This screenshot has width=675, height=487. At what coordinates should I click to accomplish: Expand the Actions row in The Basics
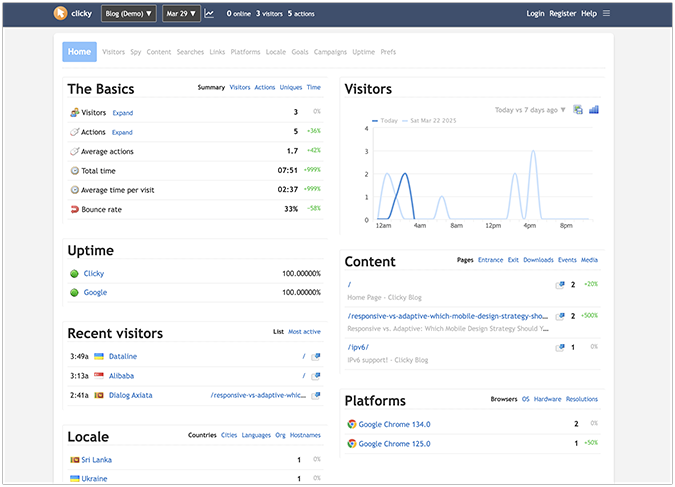coord(122,132)
